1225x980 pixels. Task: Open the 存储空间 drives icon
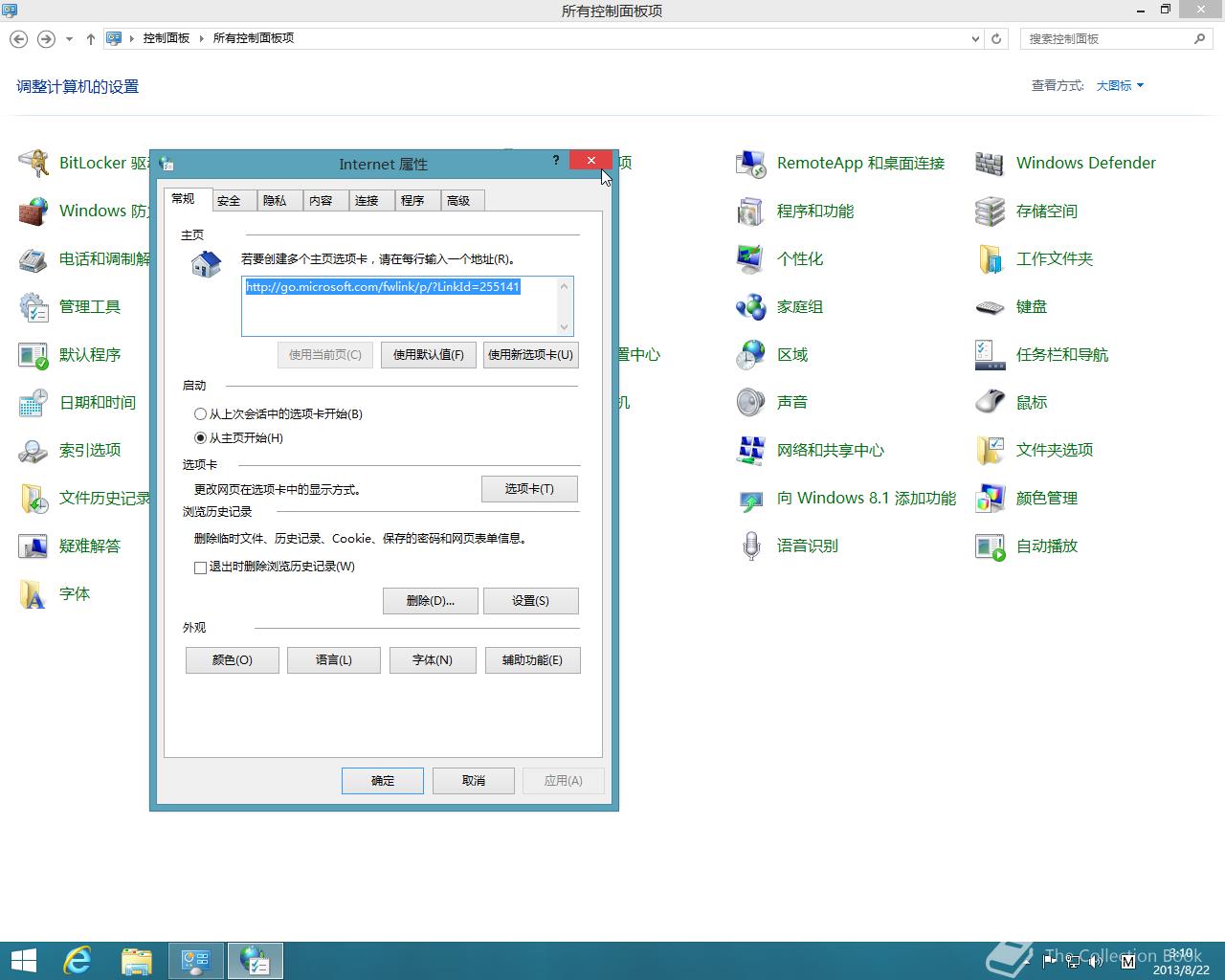pyautogui.click(x=991, y=211)
